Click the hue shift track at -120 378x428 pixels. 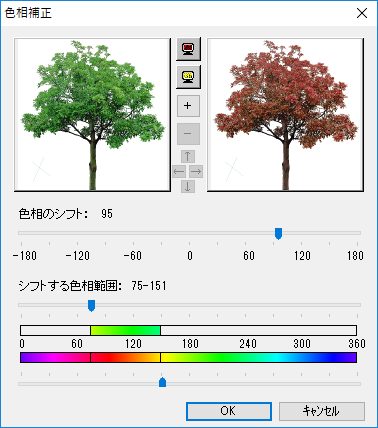pyautogui.click(x=78, y=233)
